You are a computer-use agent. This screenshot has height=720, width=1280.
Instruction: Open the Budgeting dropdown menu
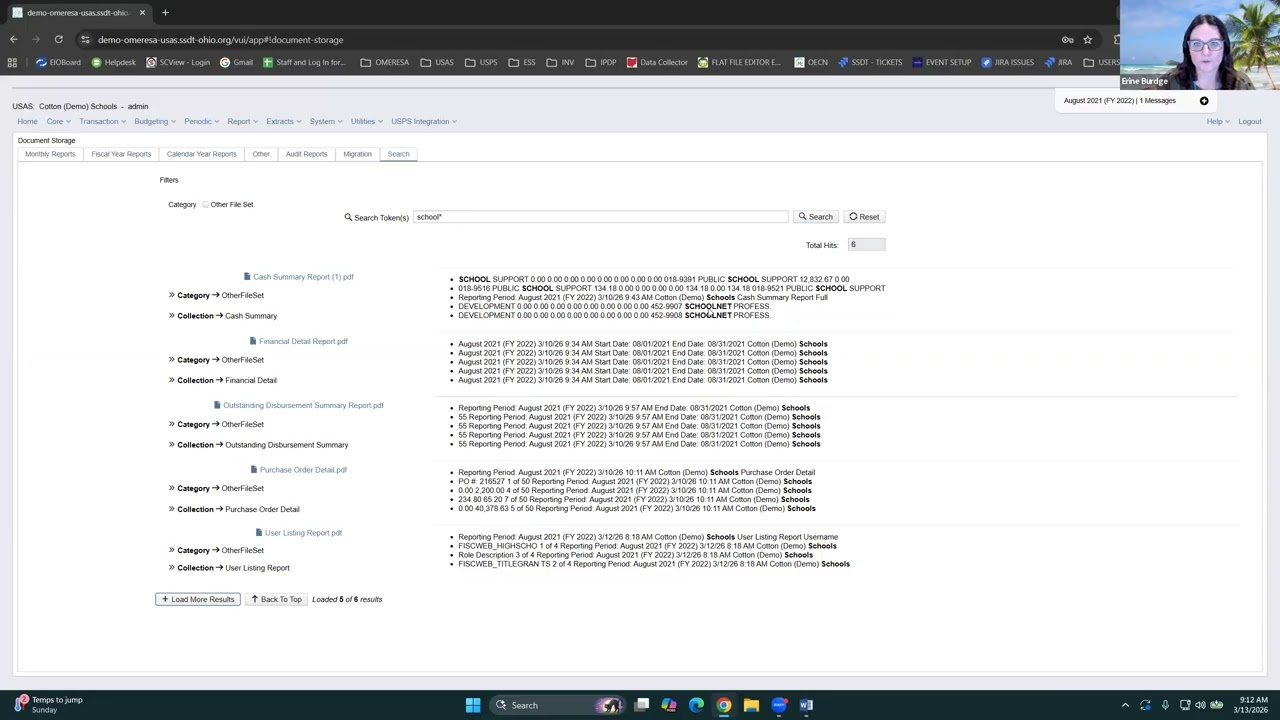[155, 121]
